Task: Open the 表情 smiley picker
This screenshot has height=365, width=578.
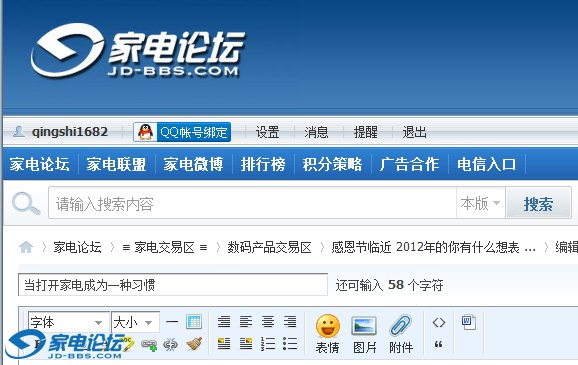Action: click(x=328, y=334)
